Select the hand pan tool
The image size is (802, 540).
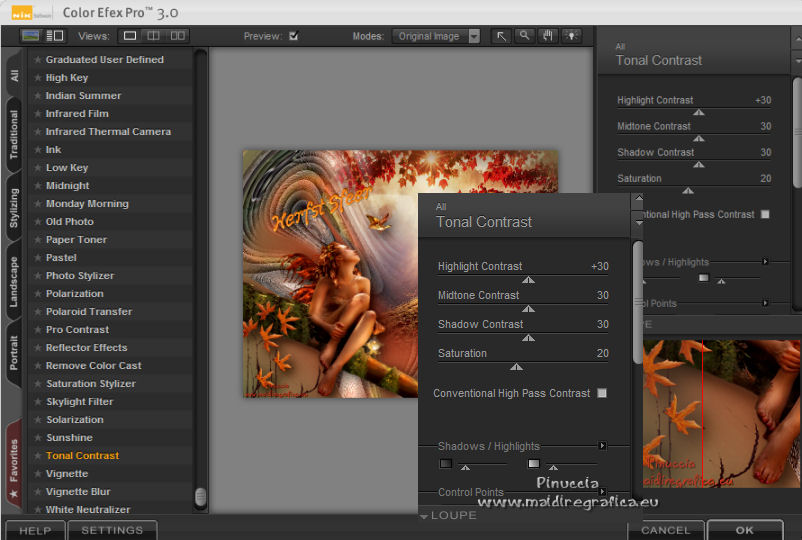click(548, 36)
